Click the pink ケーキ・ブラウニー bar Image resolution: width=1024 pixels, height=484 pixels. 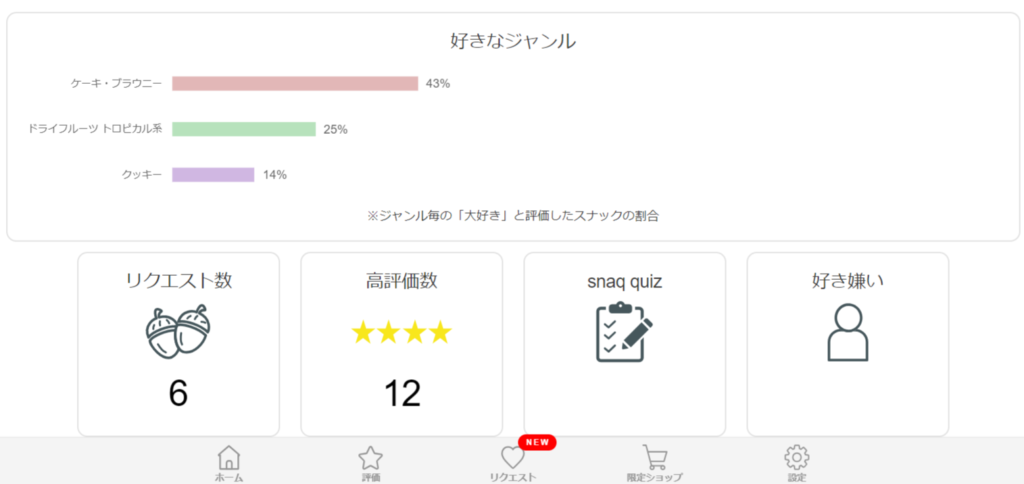pos(295,84)
